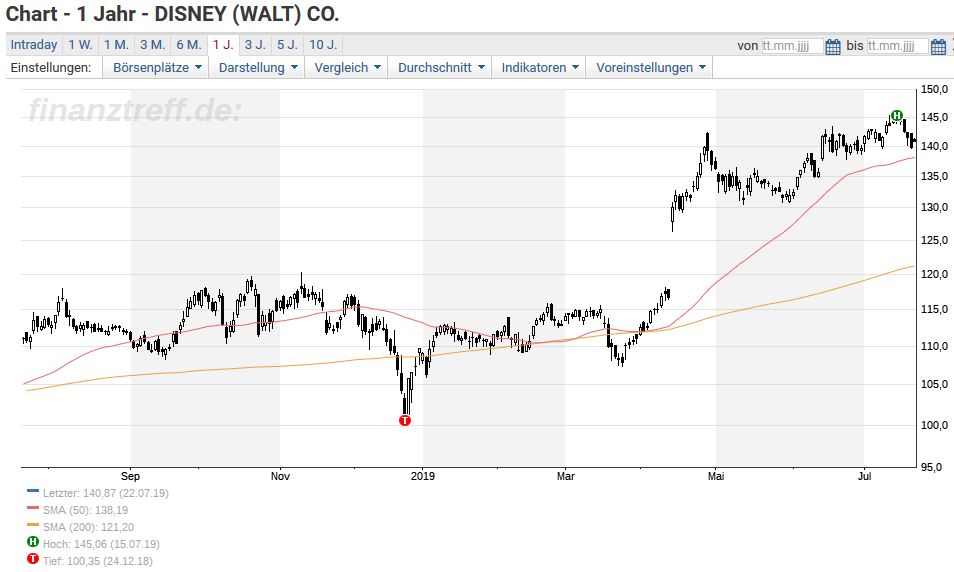Screen dimensions: 954x572
Task: Click the red SMA (50) legend swatch
Action: [x=33, y=507]
